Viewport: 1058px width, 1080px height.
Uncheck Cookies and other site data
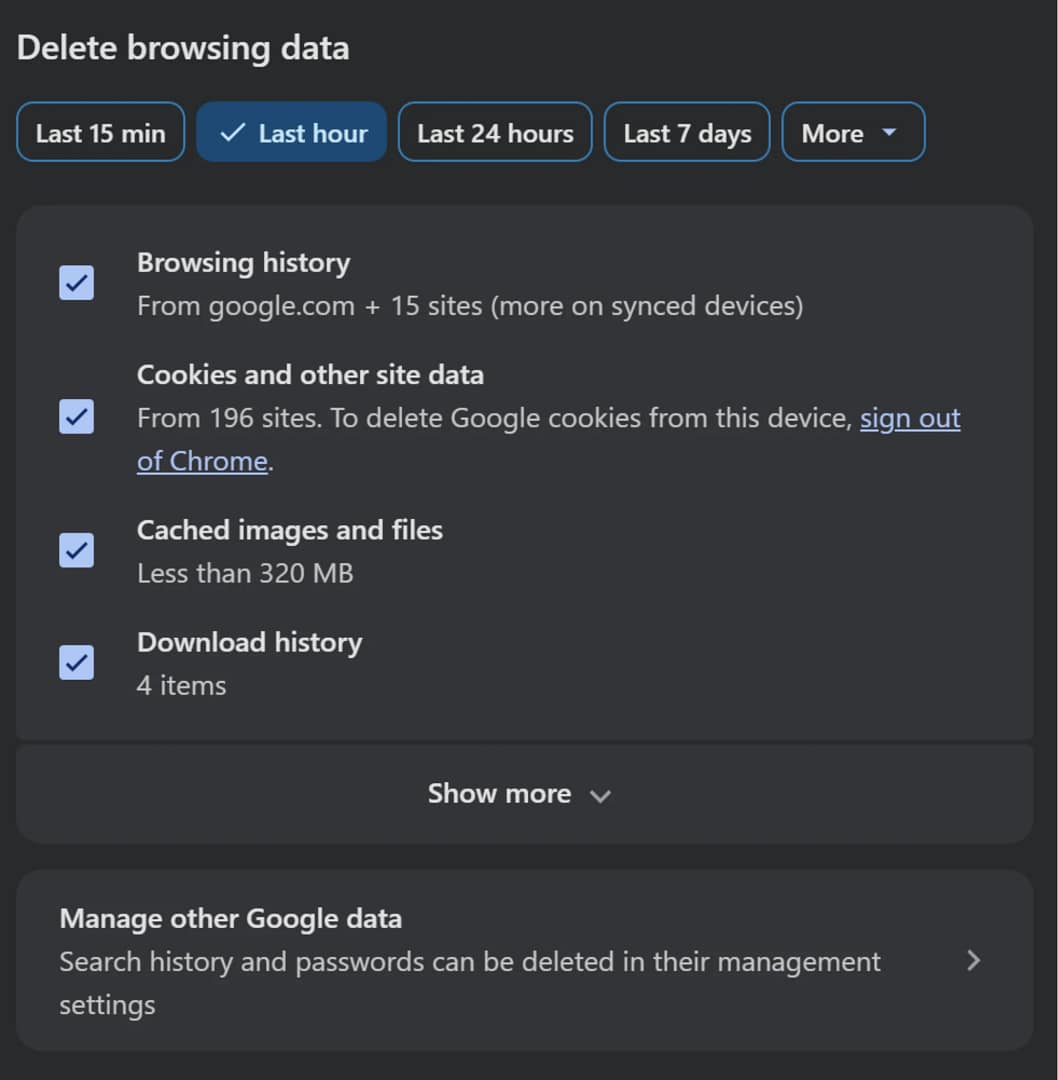pos(76,416)
